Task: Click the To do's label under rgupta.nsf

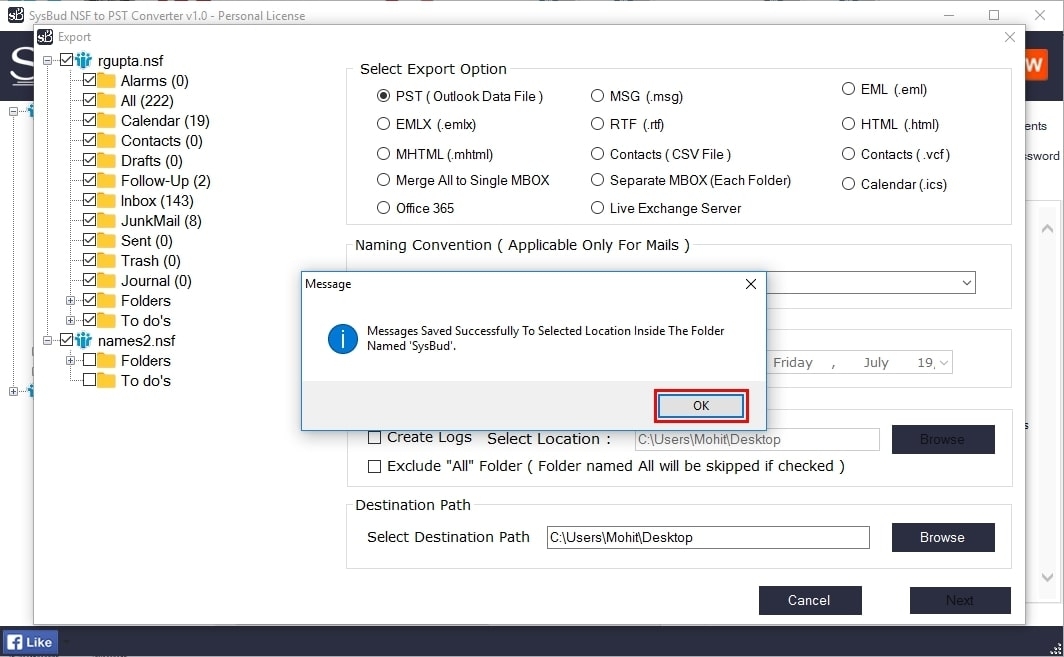Action: pyautogui.click(x=146, y=320)
